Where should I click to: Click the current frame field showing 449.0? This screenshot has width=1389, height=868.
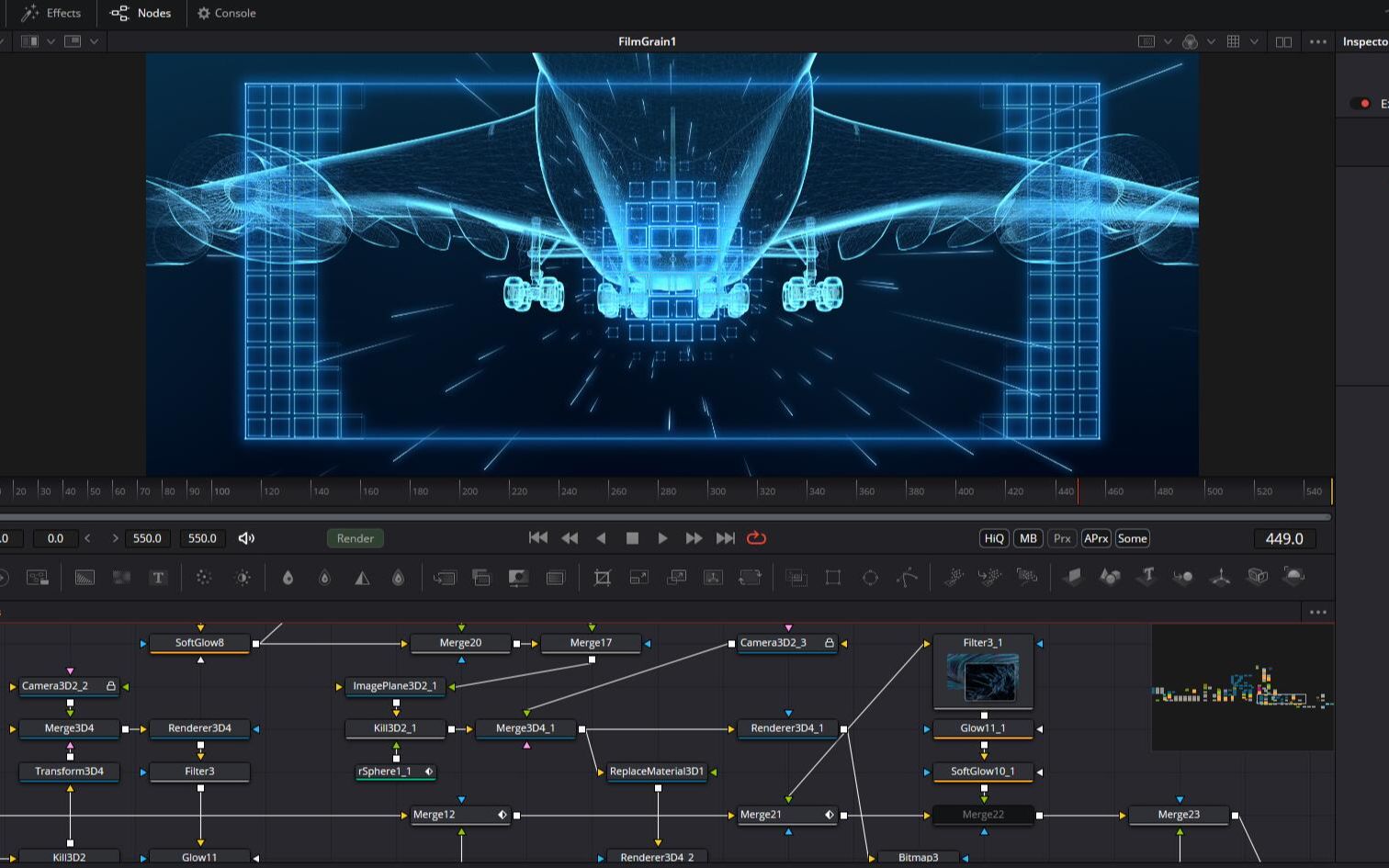(x=1284, y=538)
